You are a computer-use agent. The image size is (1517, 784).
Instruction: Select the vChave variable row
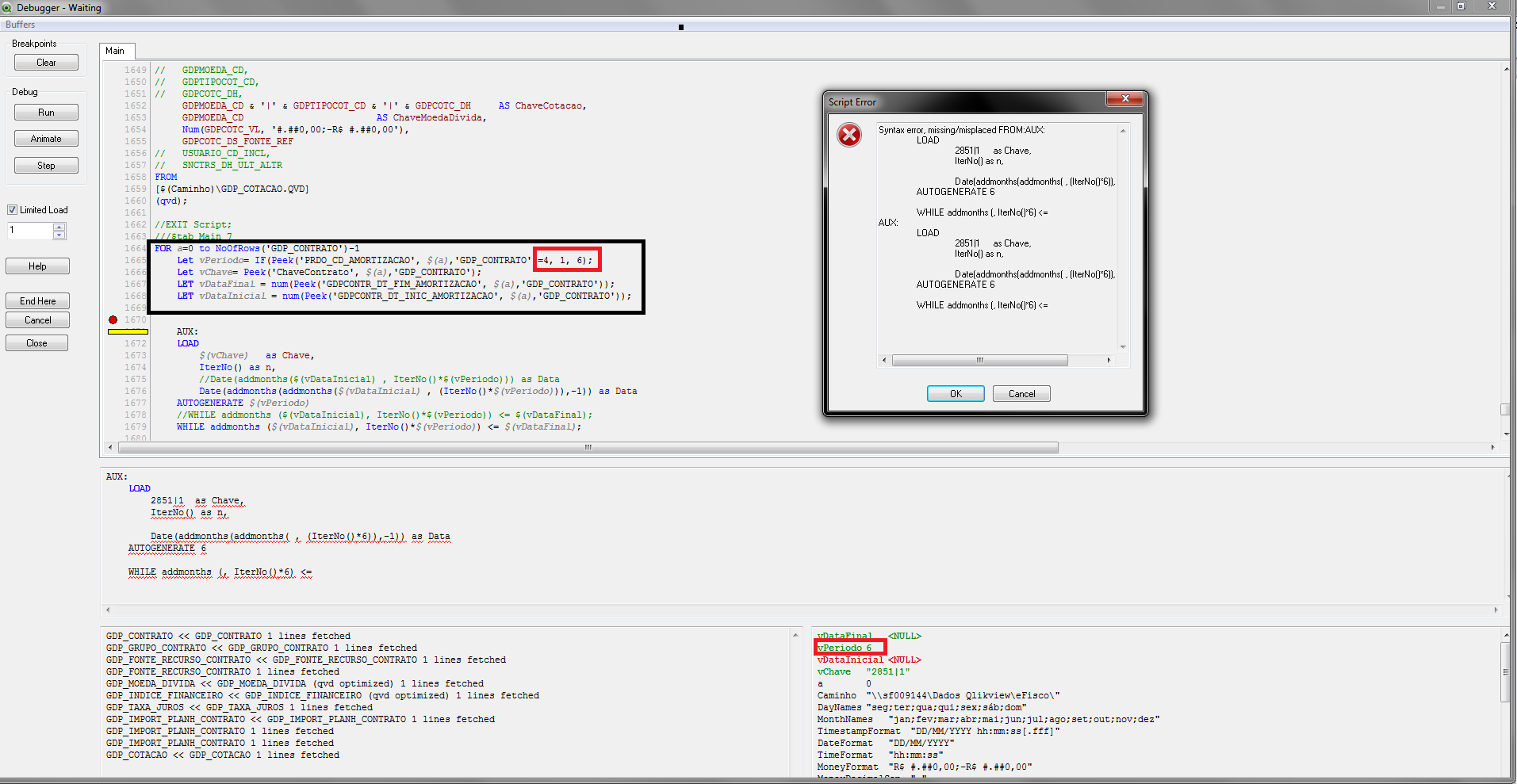click(864, 671)
